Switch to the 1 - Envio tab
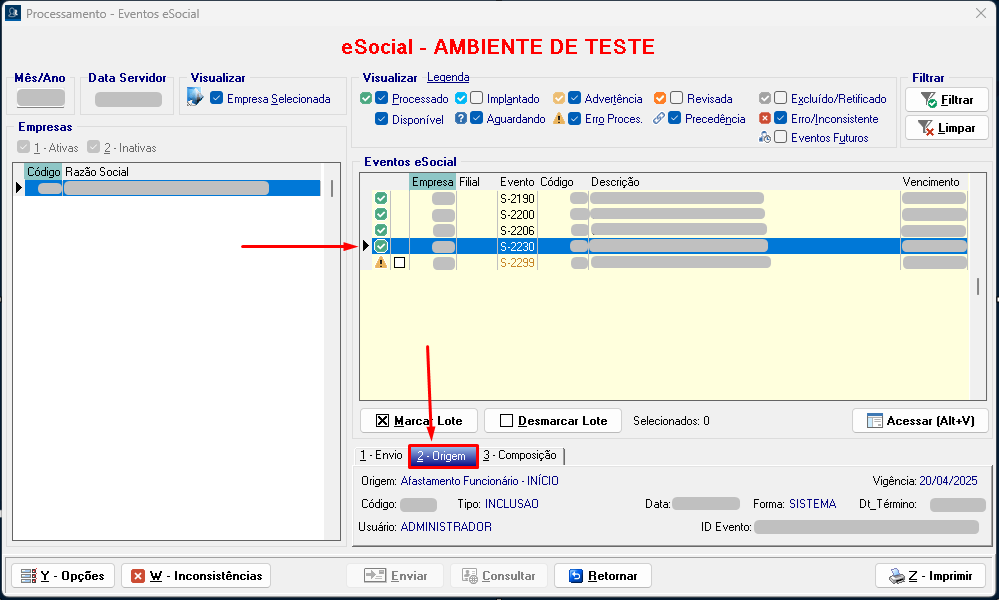Screen dimensions: 999x600 [x=381, y=455]
